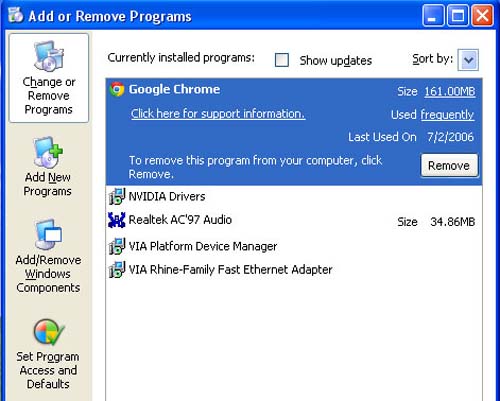
Task: Open Click here for support information link
Action: (218, 114)
